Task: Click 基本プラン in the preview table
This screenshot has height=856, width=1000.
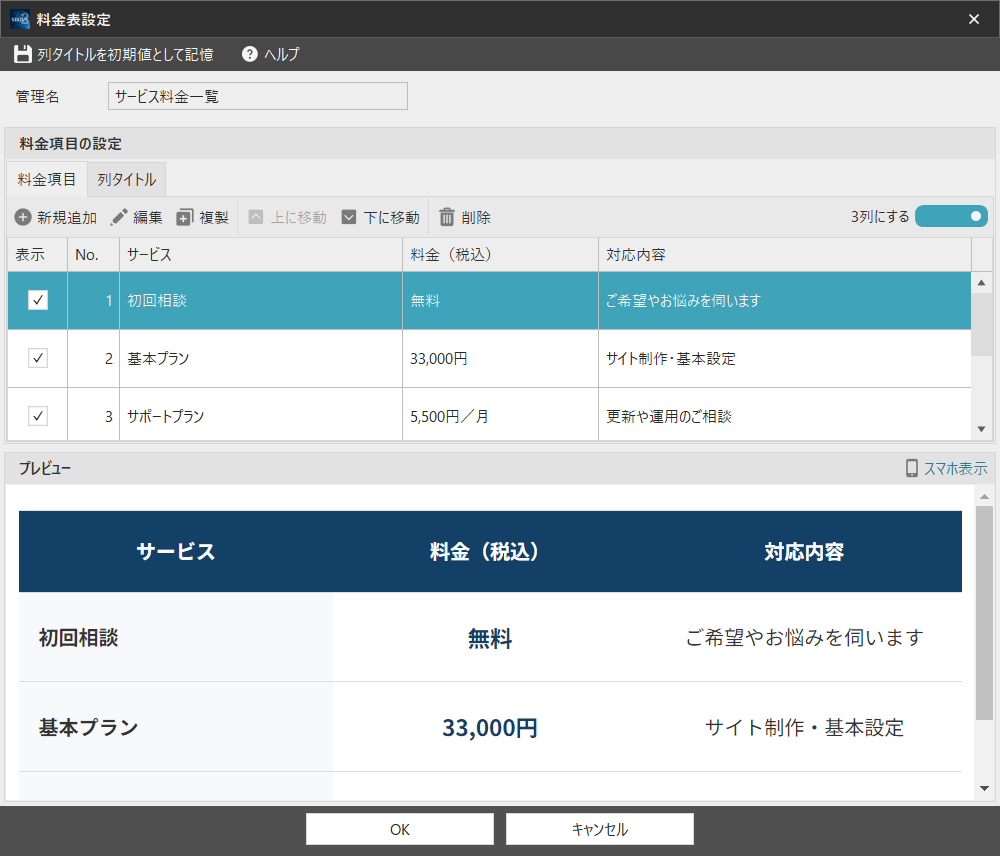Action: click(88, 727)
